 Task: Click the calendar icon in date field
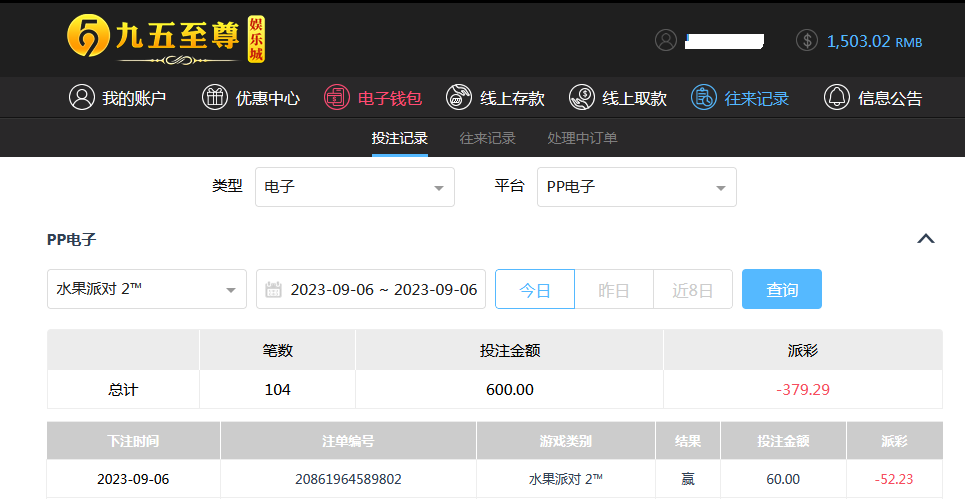[x=273, y=289]
